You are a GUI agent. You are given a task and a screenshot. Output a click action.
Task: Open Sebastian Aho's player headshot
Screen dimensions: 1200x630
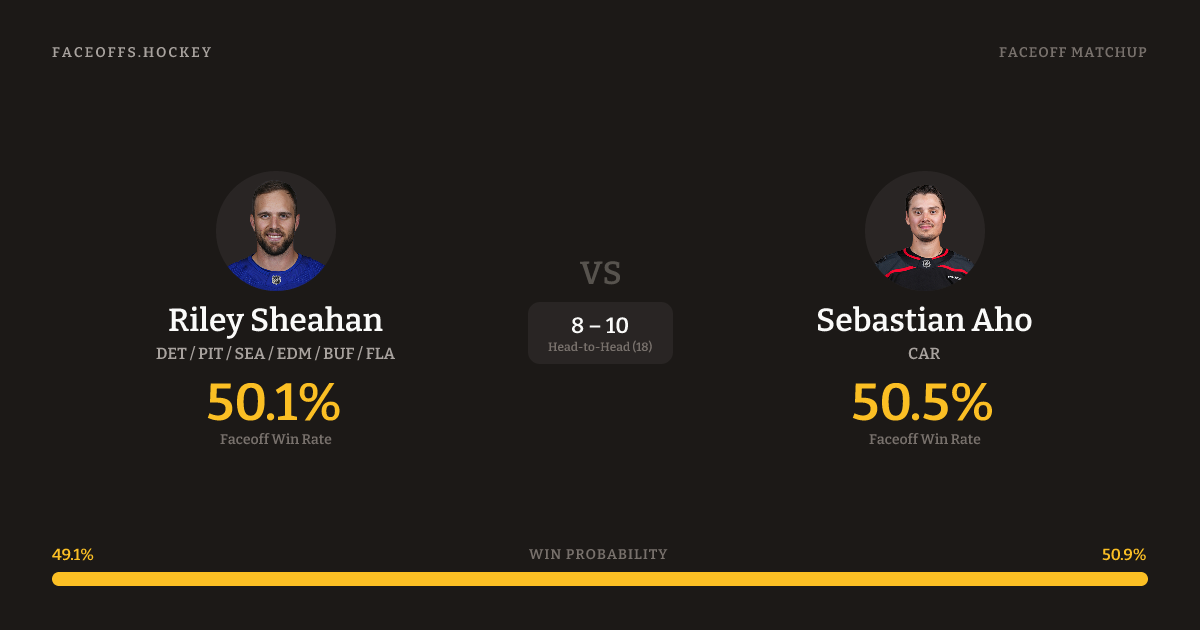click(924, 230)
